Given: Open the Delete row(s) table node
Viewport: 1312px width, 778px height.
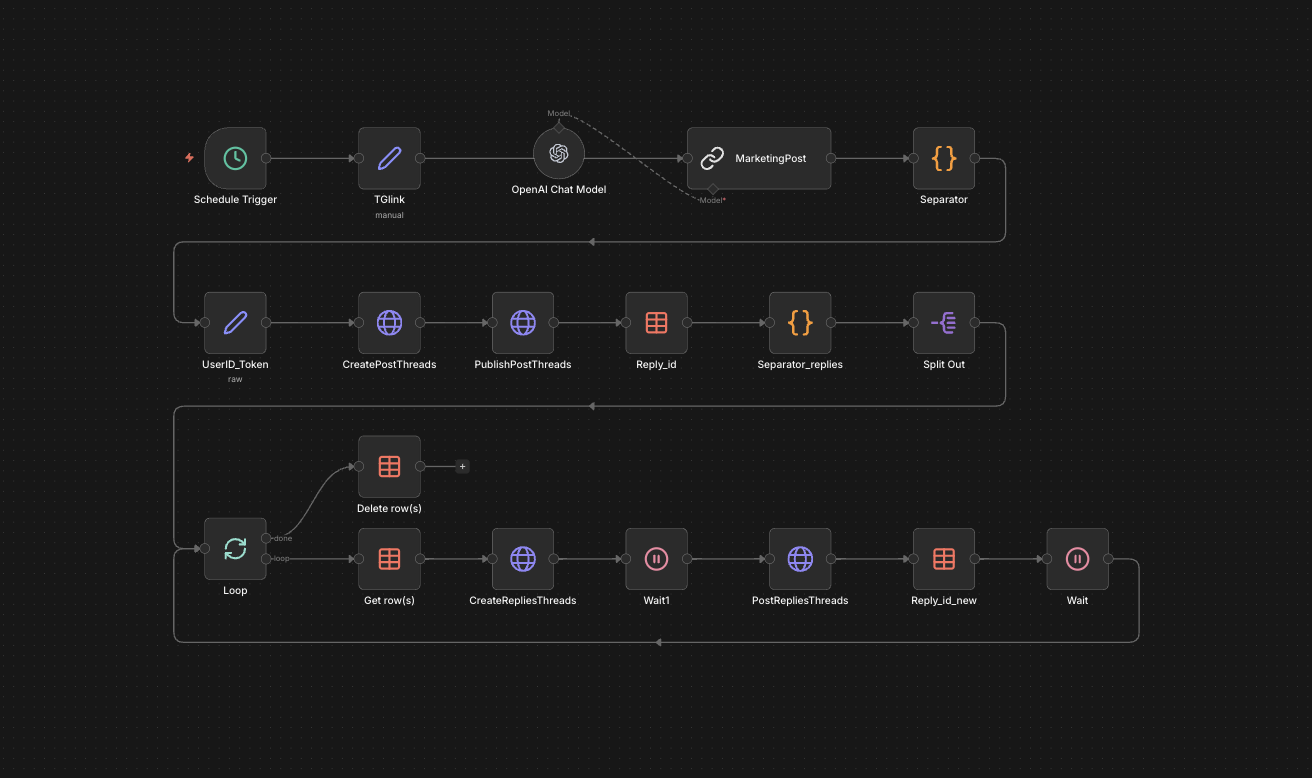Looking at the screenshot, I should (x=389, y=466).
